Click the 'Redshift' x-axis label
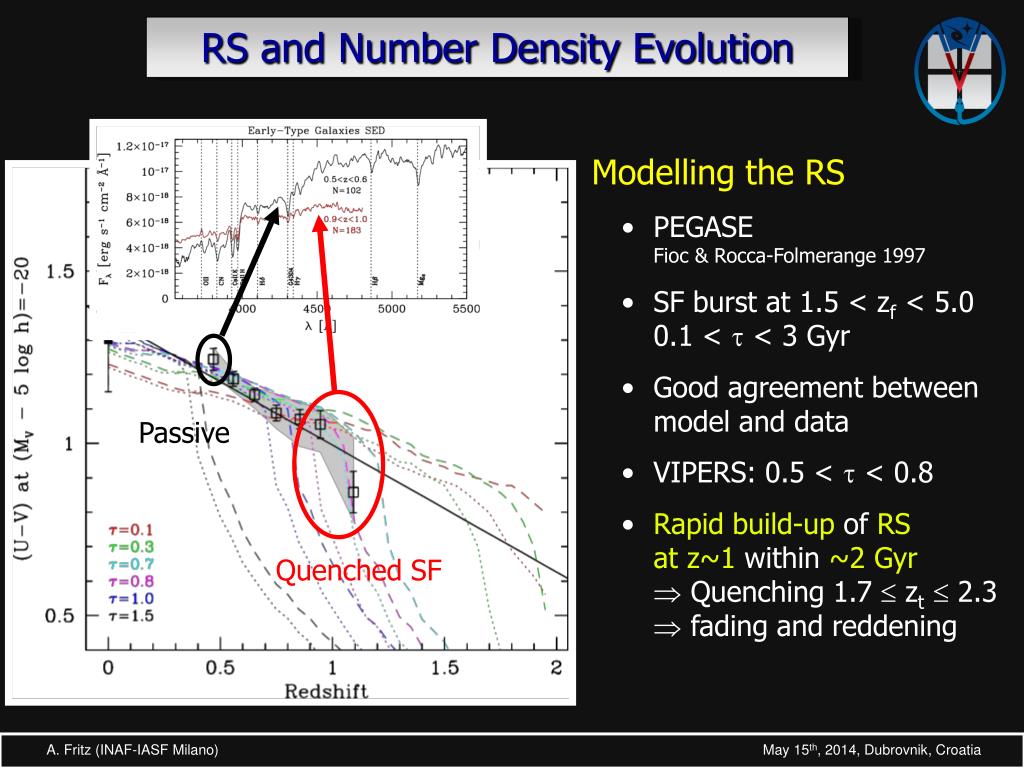 326,691
